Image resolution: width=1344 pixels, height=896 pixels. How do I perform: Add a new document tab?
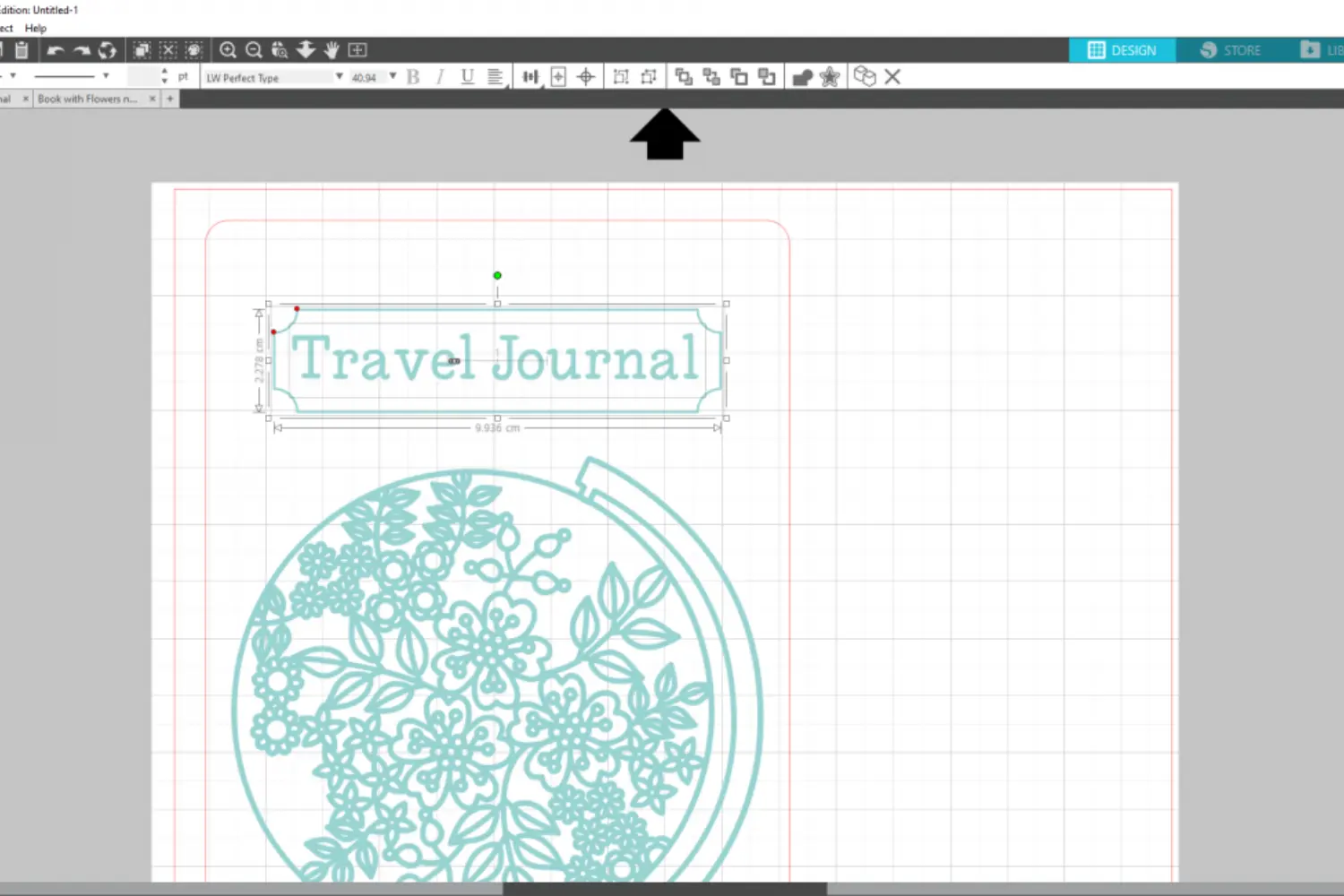pyautogui.click(x=170, y=99)
